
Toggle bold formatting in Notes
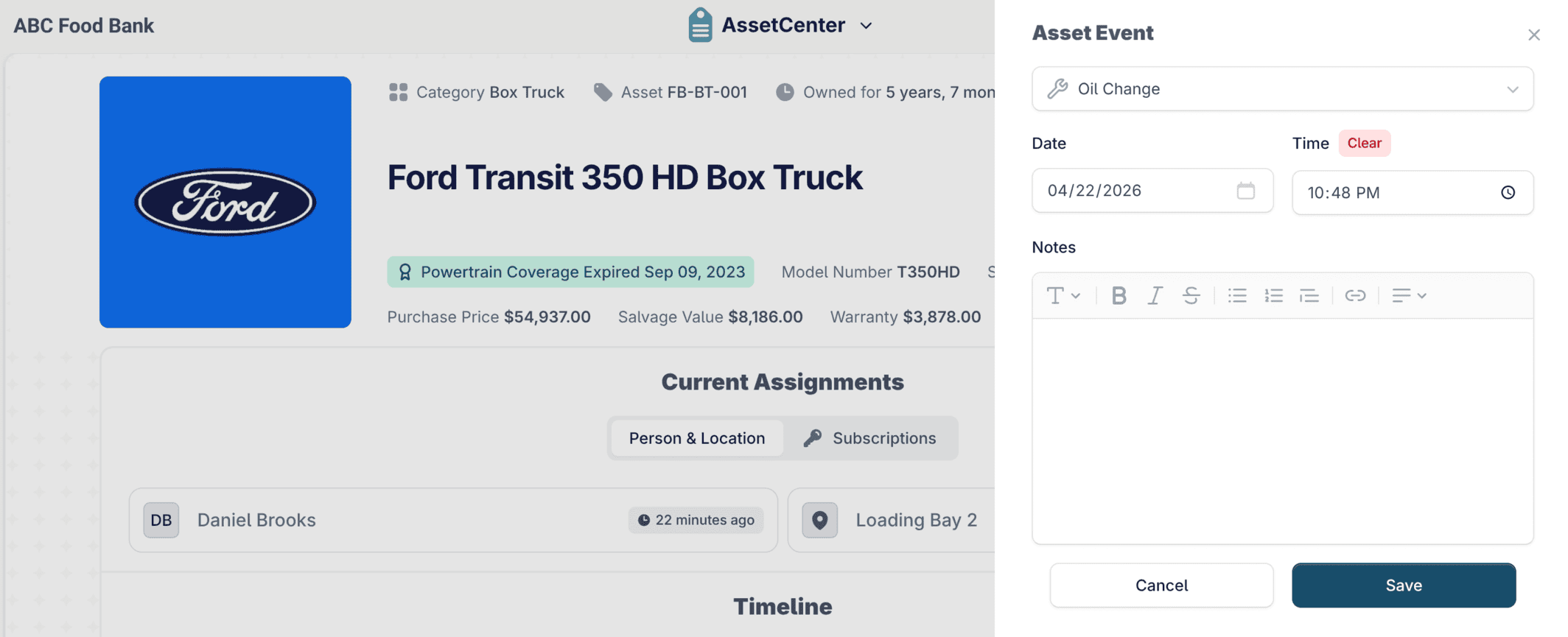coord(1119,295)
